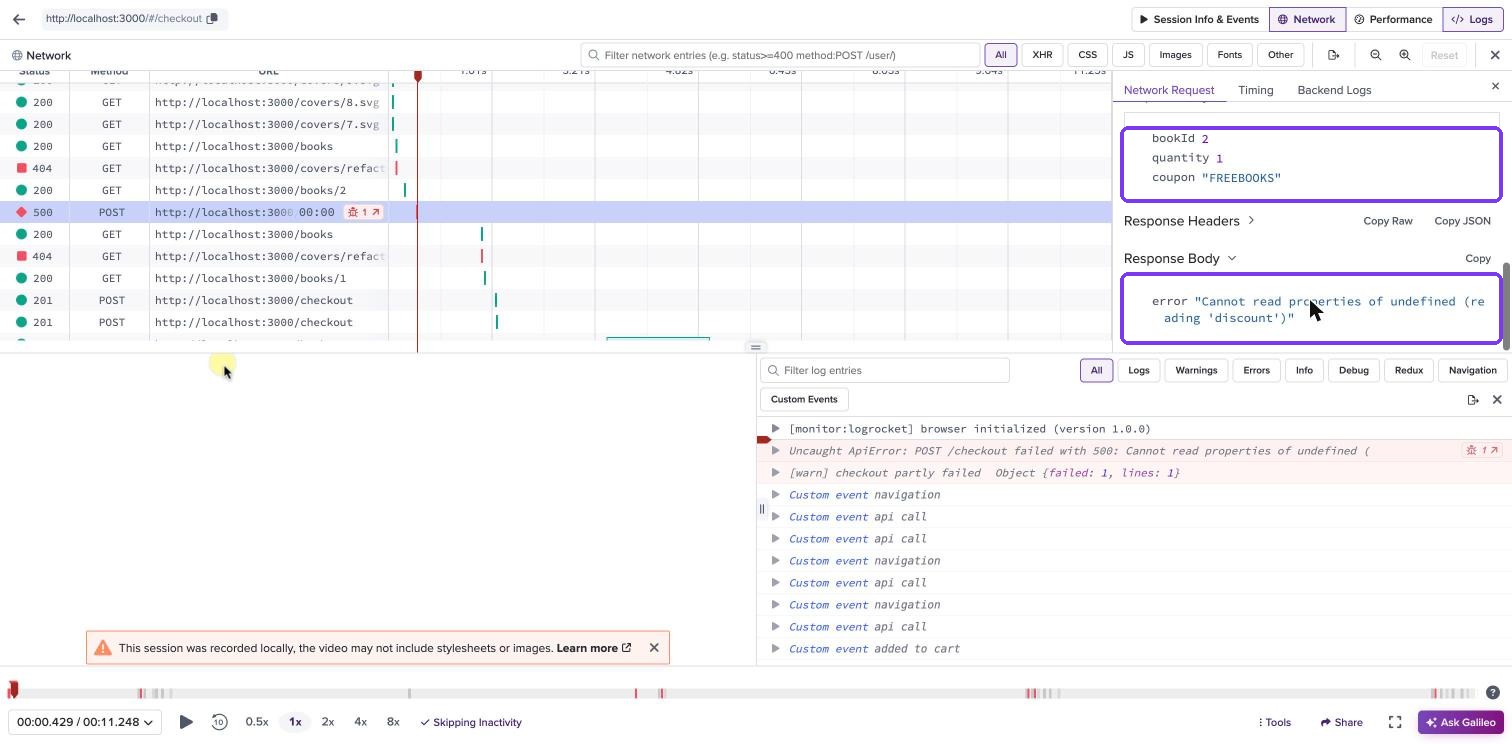Screen dimensions: 1512x744
Task: Filter network entries to Fonts
Action: coord(1230,55)
